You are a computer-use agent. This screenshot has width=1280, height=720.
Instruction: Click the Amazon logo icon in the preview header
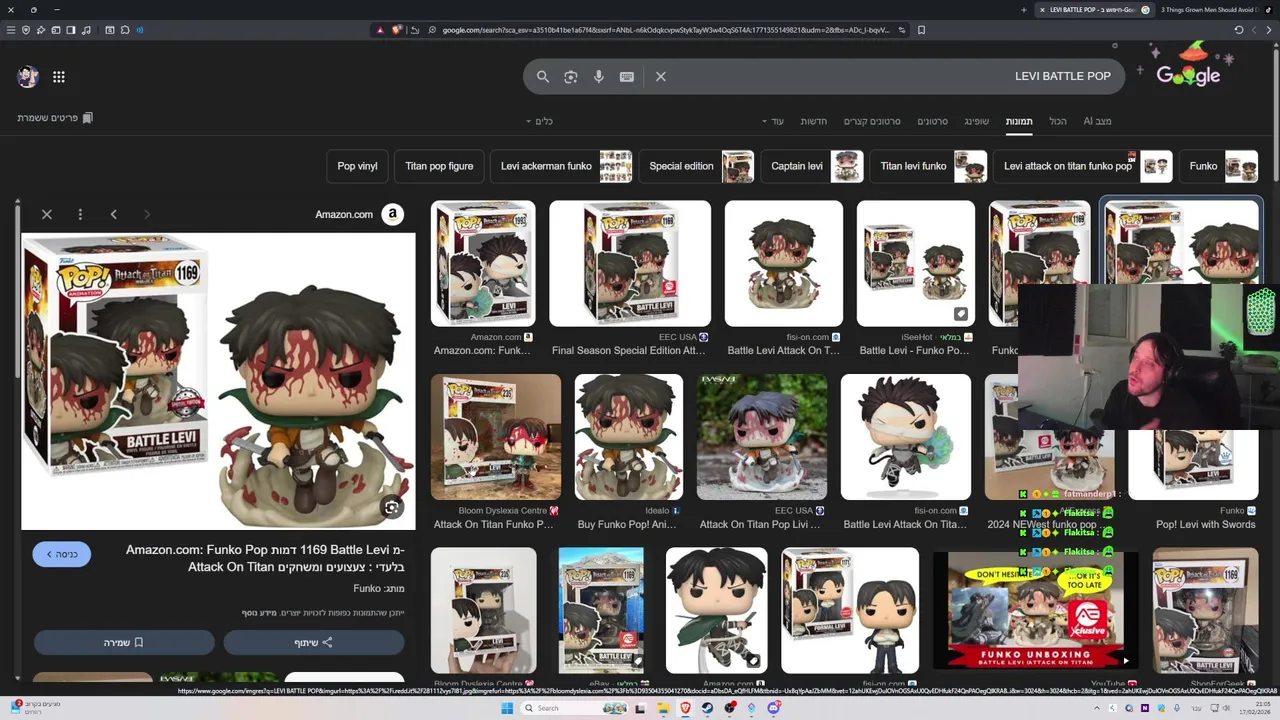pyautogui.click(x=393, y=214)
